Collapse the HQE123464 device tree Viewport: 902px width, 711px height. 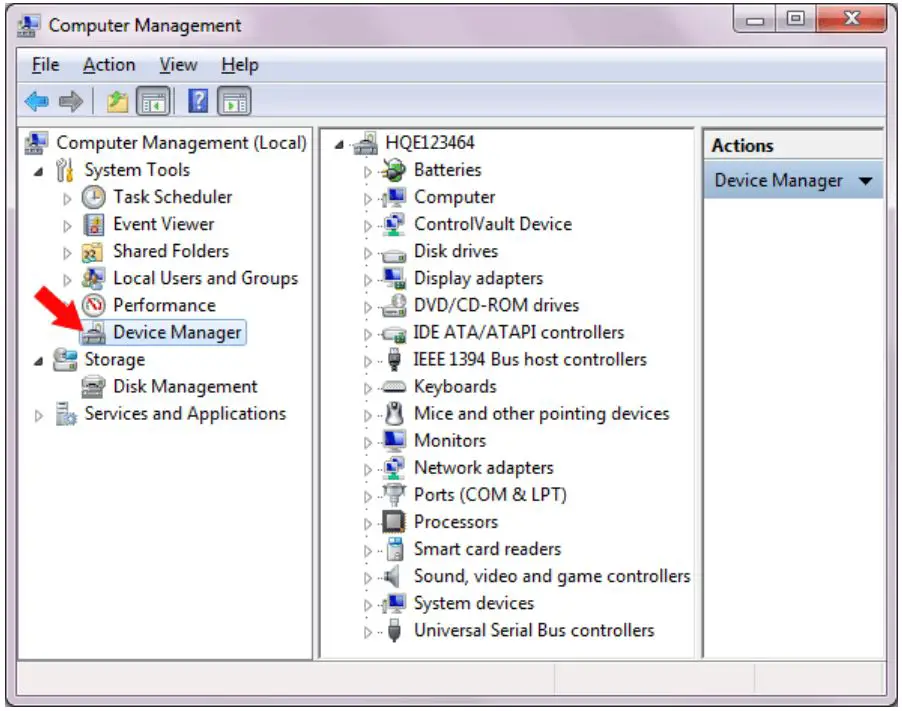[x=340, y=142]
